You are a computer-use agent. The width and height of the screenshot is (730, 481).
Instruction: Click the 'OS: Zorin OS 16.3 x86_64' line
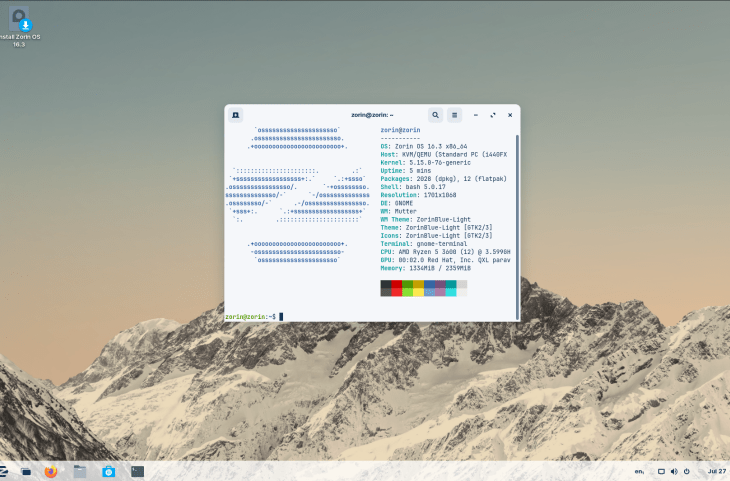tap(424, 146)
